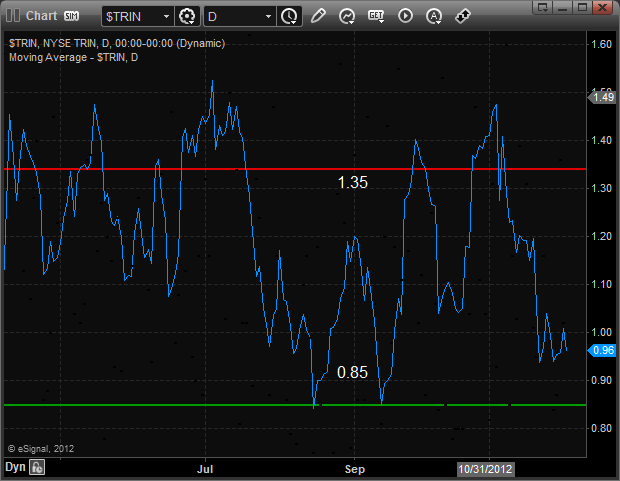Open the GET tools menu
This screenshot has width=620, height=481.
376,16
